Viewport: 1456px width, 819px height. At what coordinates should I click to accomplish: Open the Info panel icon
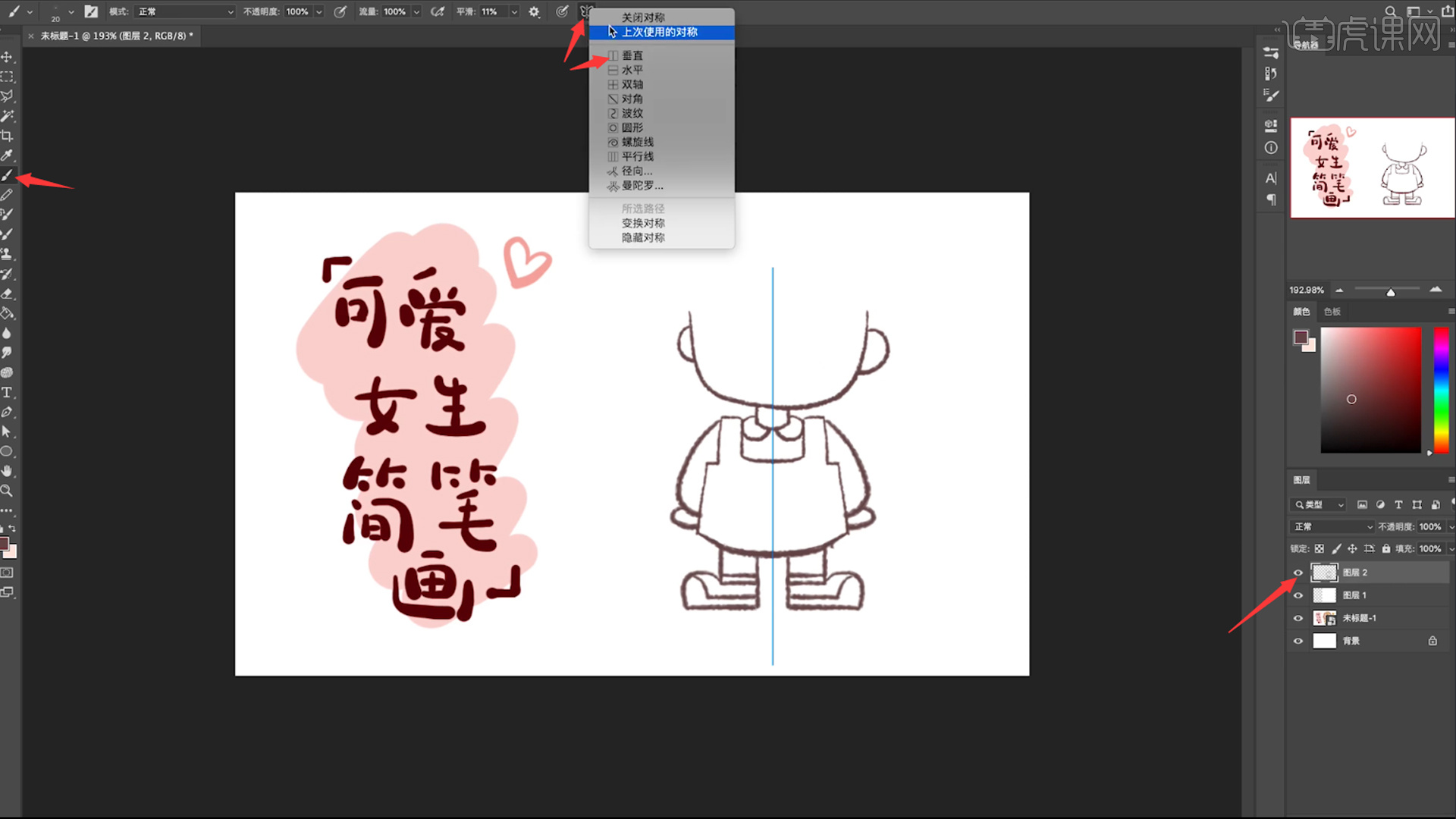(x=1271, y=148)
